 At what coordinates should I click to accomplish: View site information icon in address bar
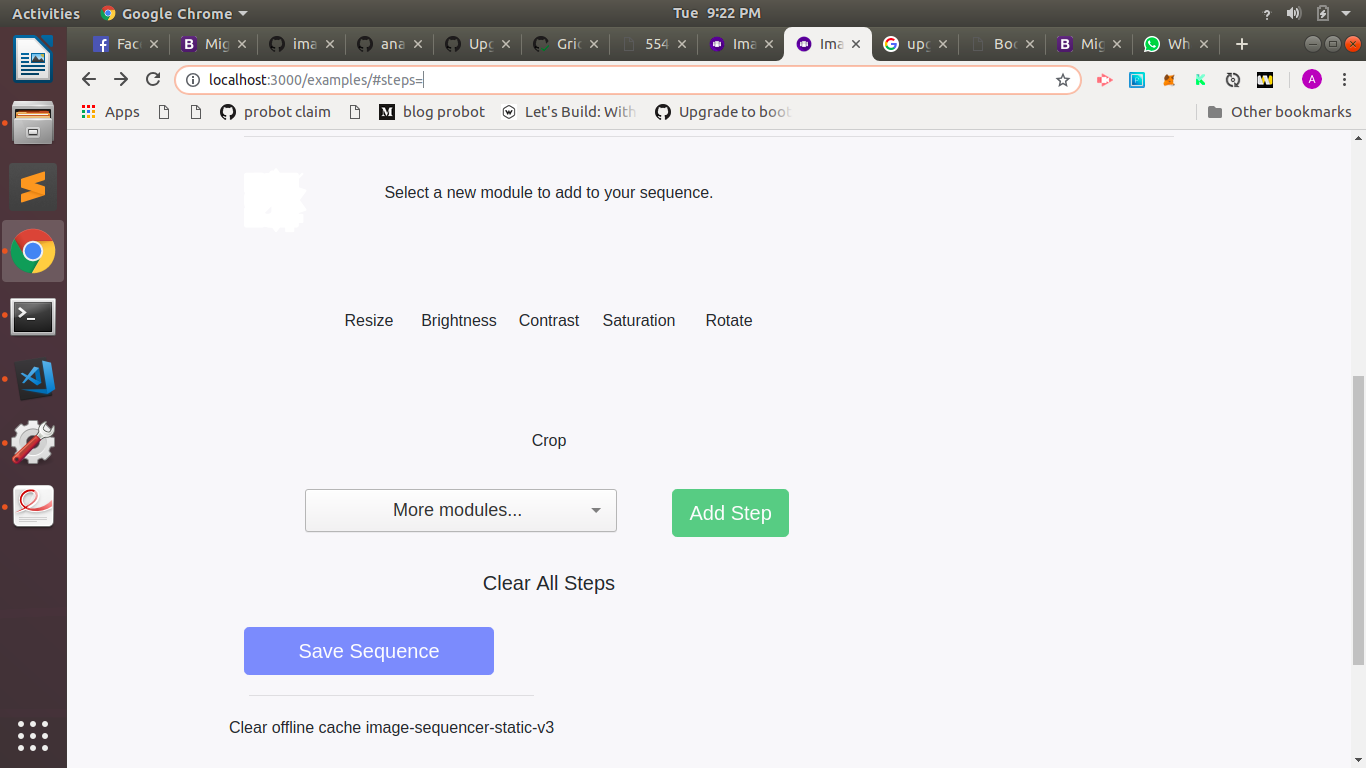(193, 80)
